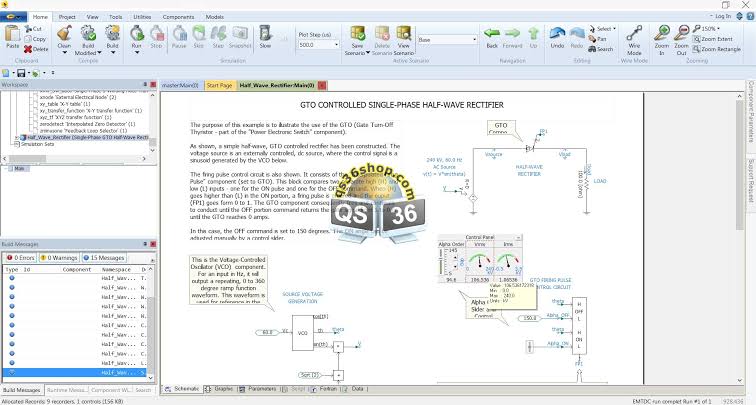
Task: Adjust the Alpha Order slider in Control Panel
Action: 440,262
